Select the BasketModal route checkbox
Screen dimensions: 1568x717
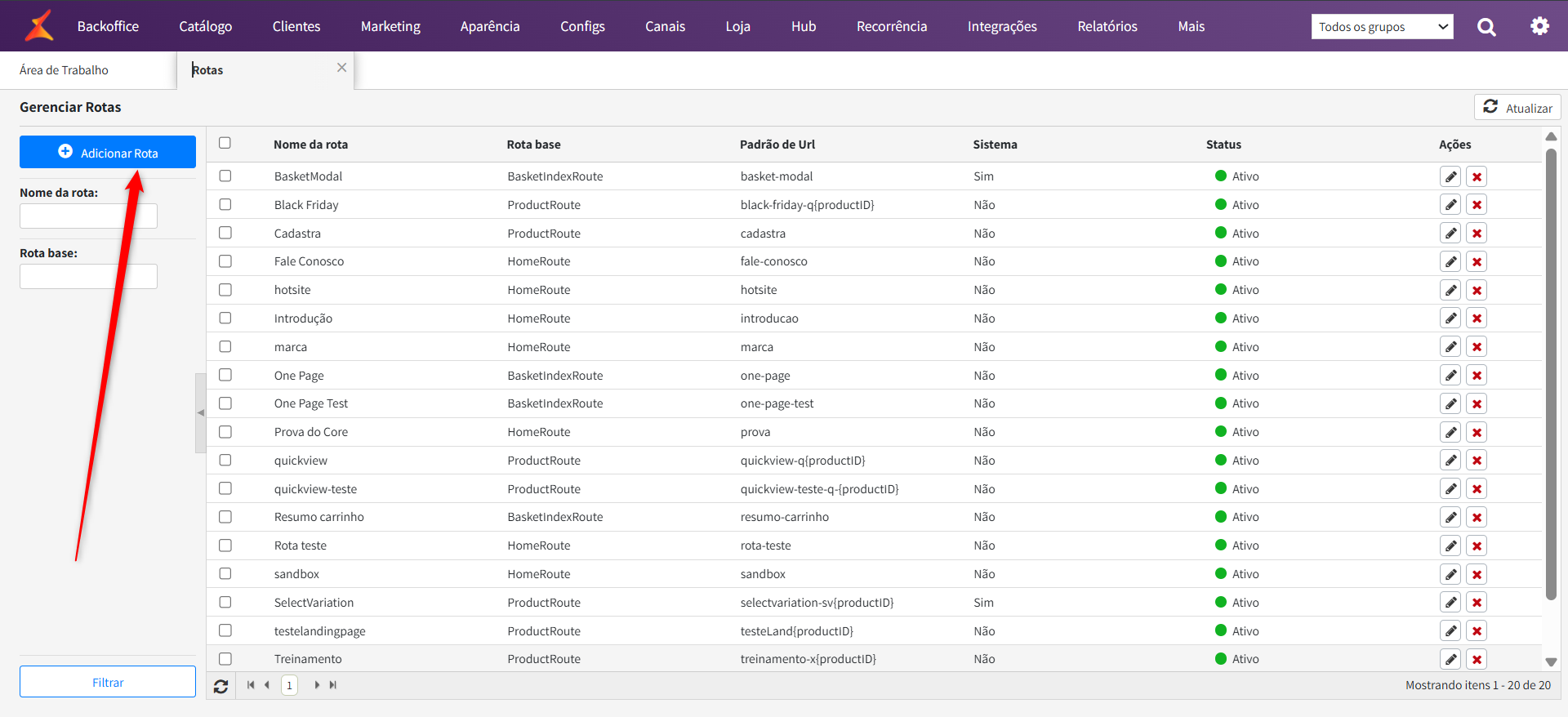225,176
